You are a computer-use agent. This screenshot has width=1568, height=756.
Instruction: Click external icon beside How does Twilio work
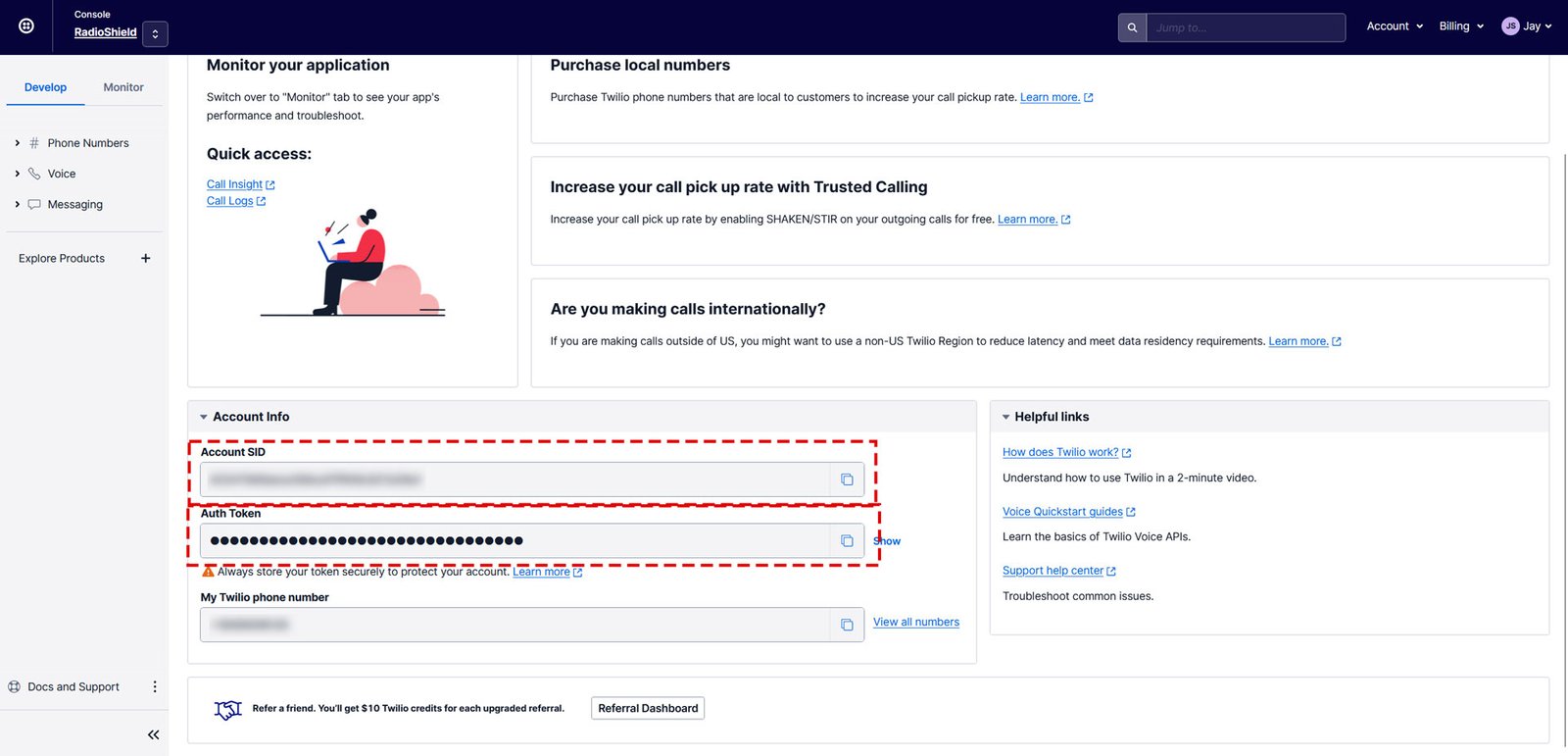(x=1127, y=453)
